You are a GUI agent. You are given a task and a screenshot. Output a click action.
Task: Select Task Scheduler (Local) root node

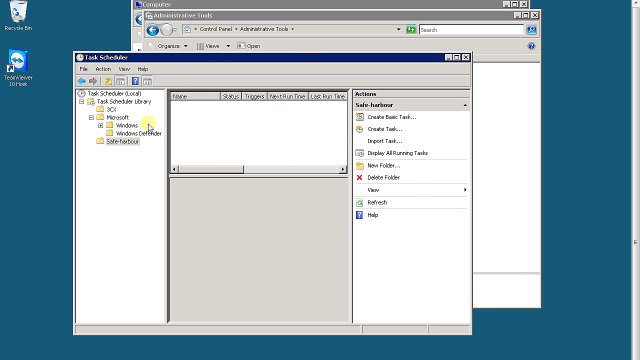tap(114, 93)
